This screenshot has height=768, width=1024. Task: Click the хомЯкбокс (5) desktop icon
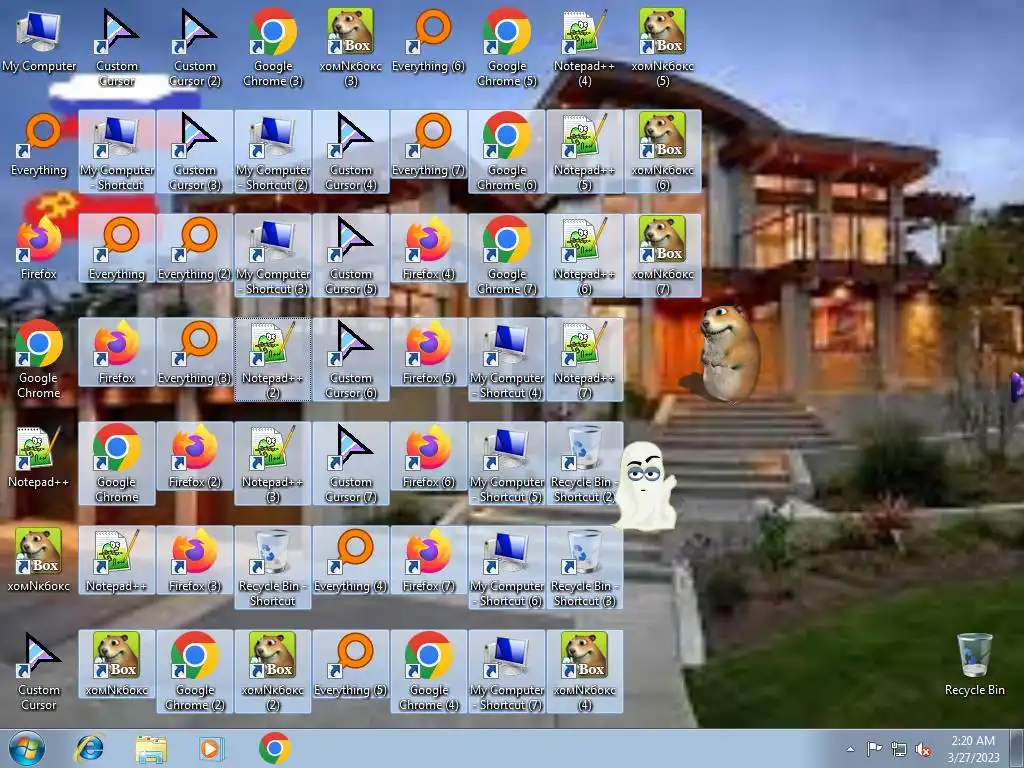click(663, 48)
